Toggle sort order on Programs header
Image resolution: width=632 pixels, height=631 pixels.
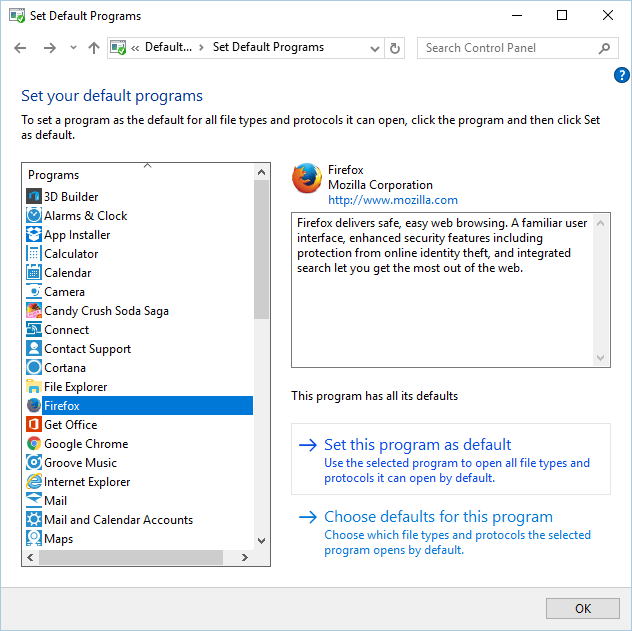pyautogui.click(x=148, y=165)
